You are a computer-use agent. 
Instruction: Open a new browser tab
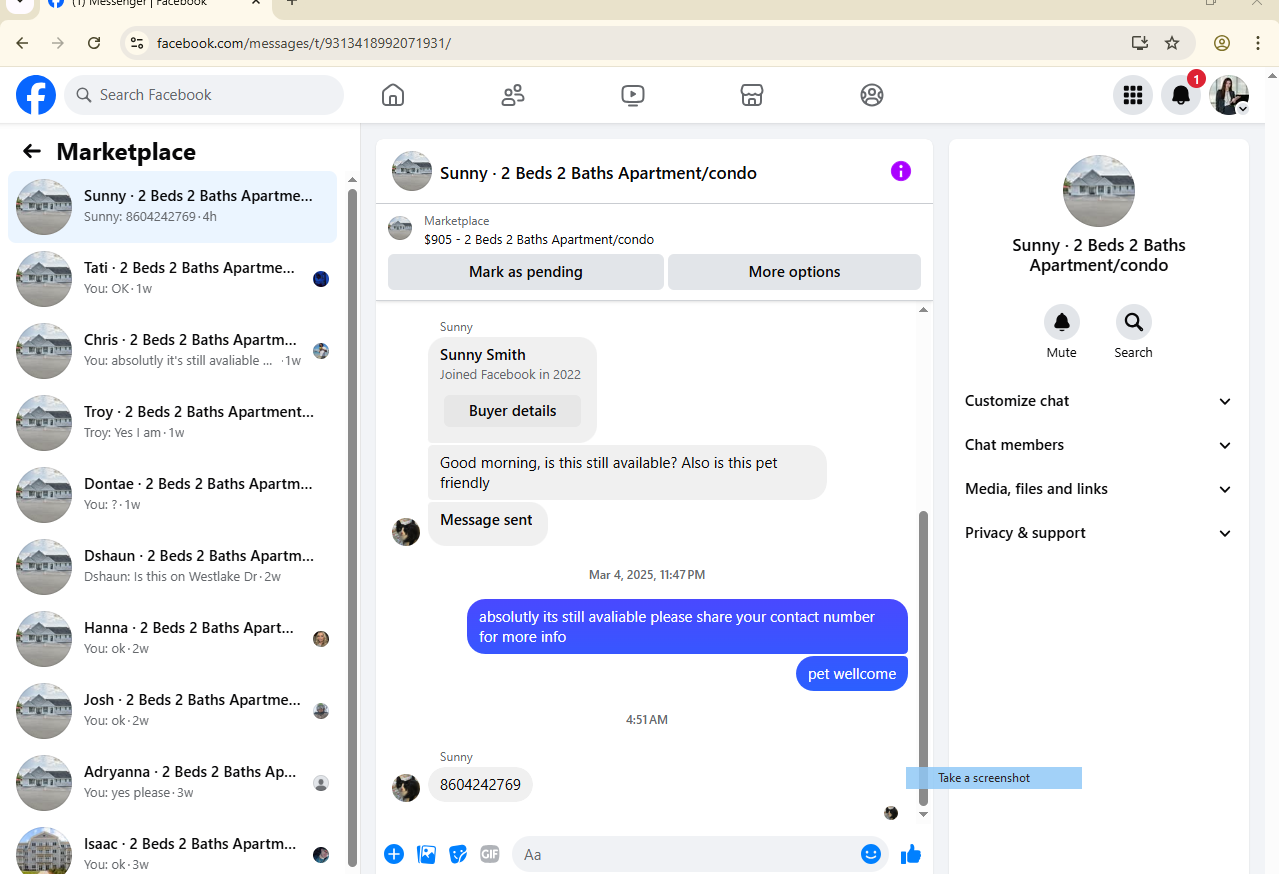point(292,3)
